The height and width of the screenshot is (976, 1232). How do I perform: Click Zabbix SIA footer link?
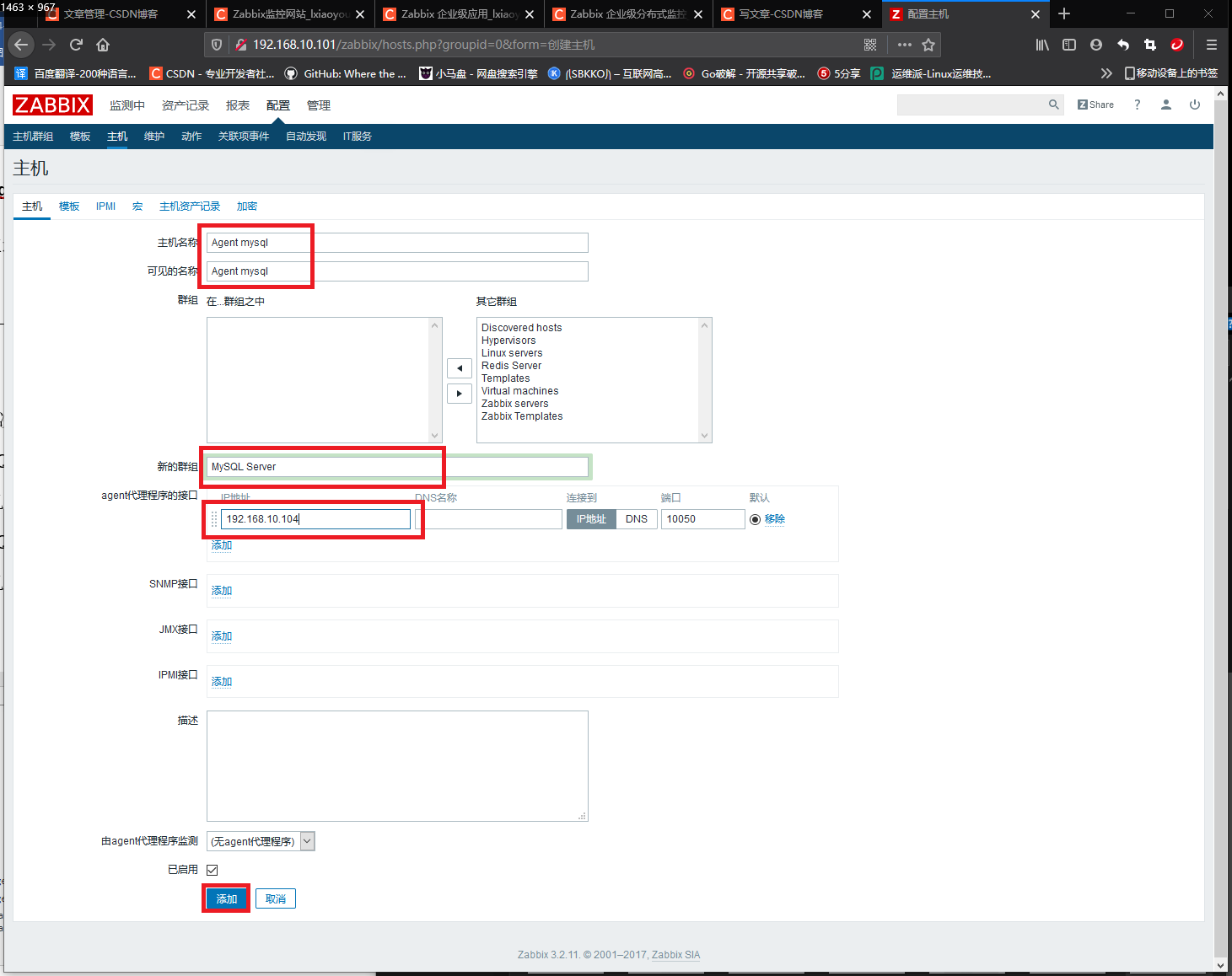tap(675, 955)
